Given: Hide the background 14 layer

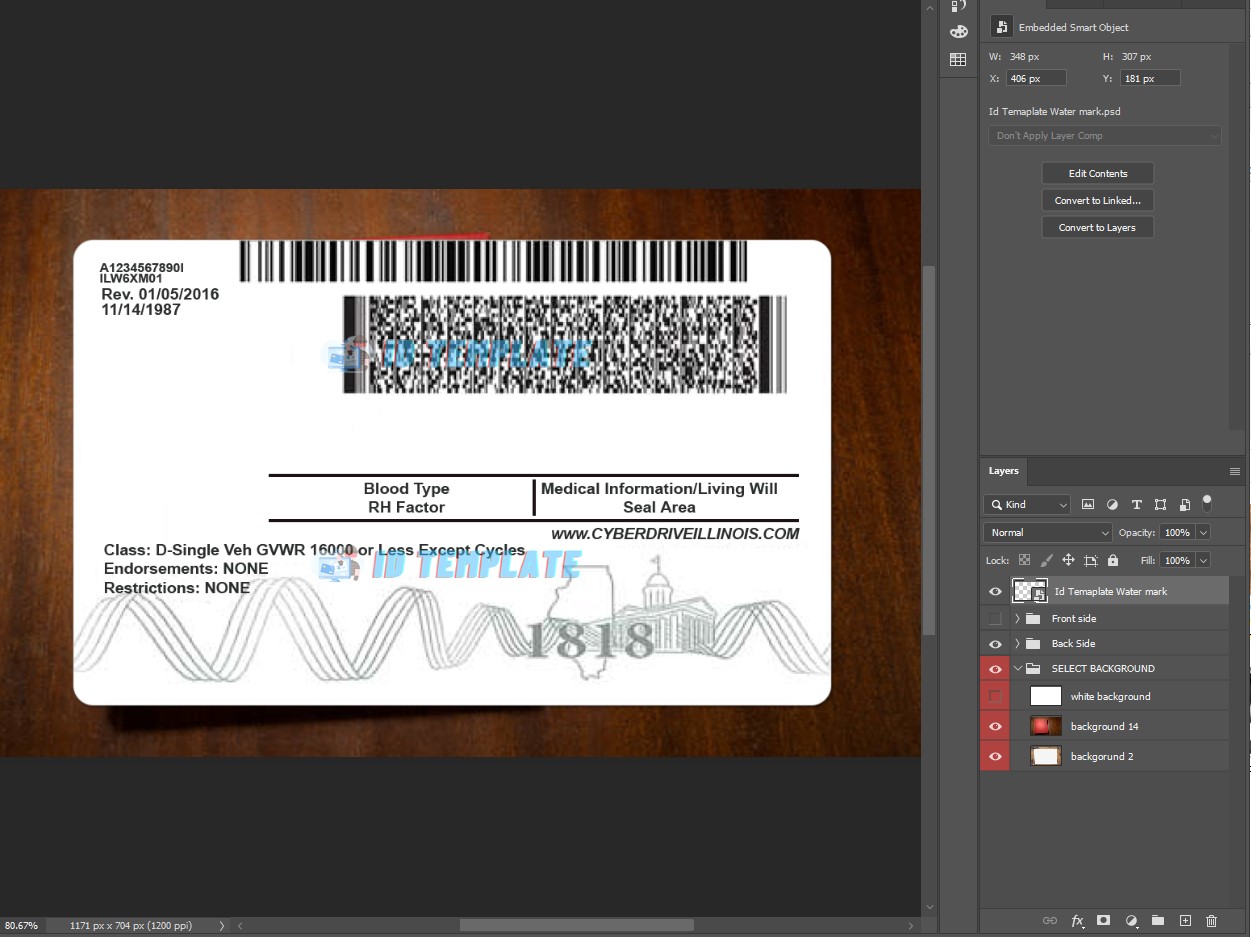Looking at the screenshot, I should (995, 726).
